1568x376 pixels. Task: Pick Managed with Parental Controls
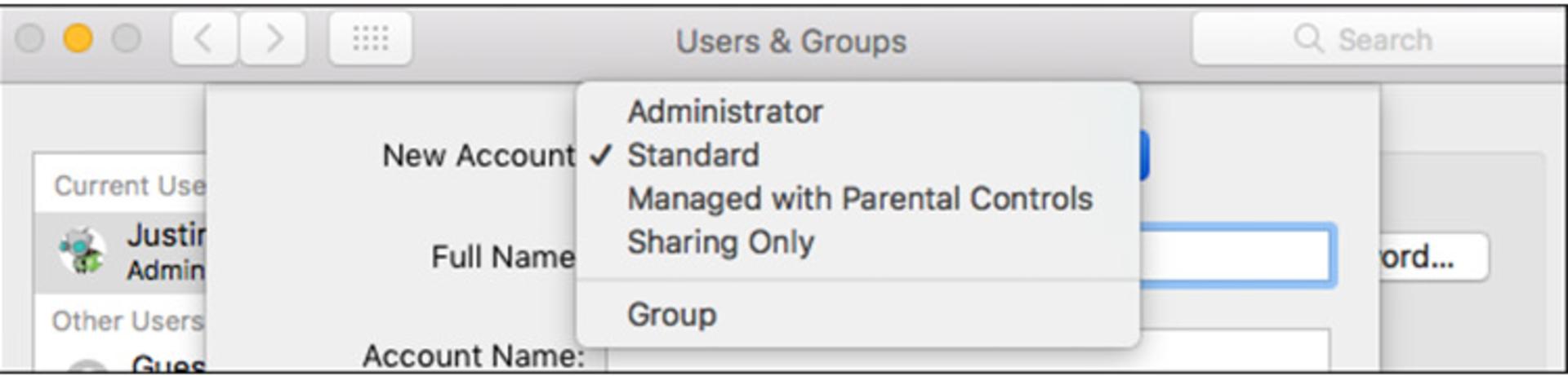[857, 198]
